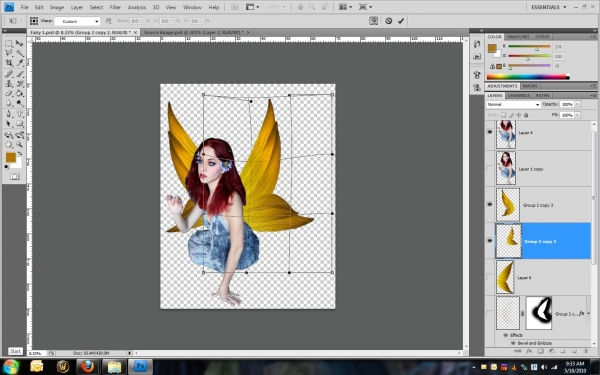This screenshot has width=600, height=375.
Task: Select the Type tool
Action: tap(20, 114)
